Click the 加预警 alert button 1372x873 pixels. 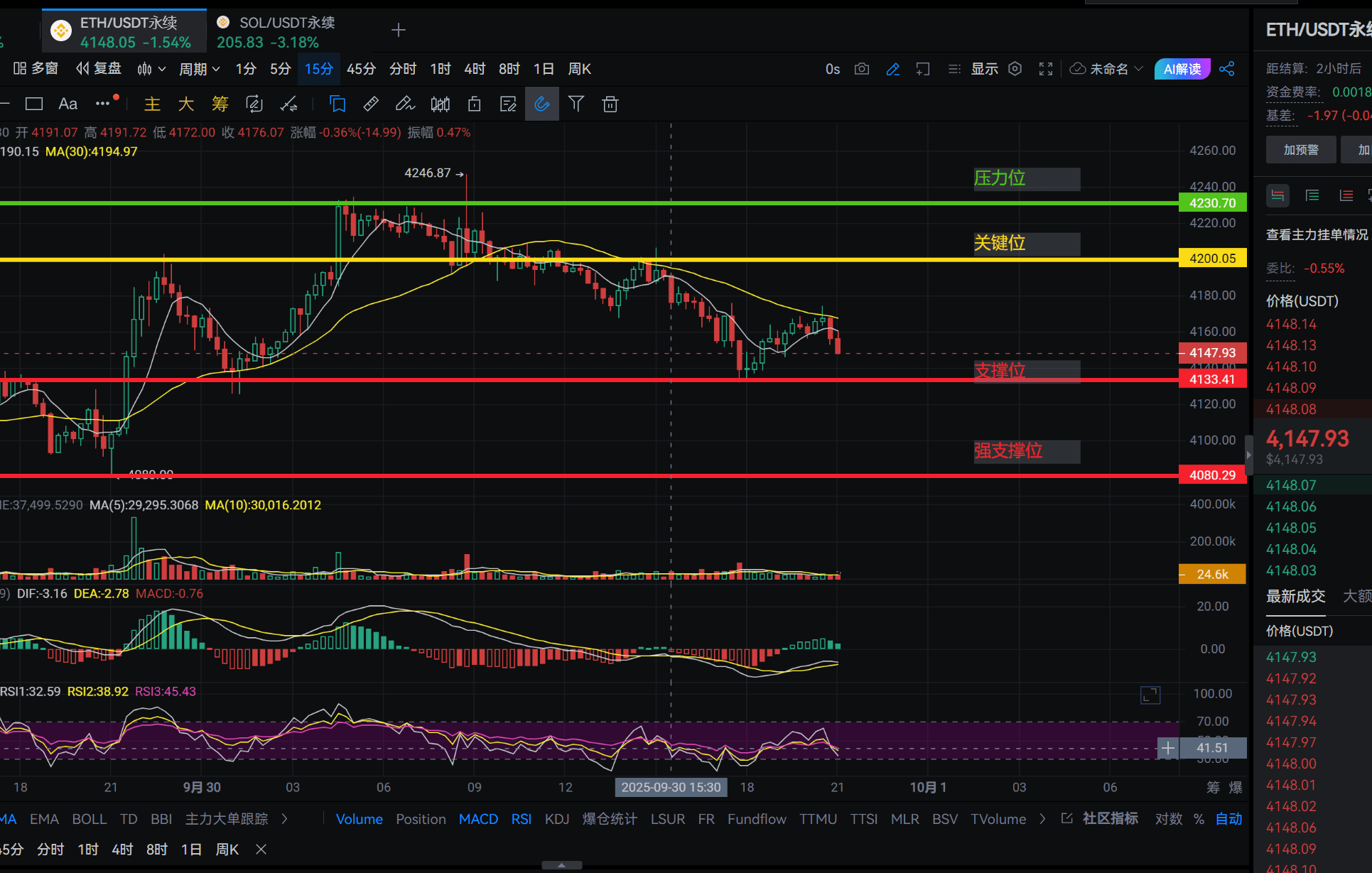coord(1300,150)
